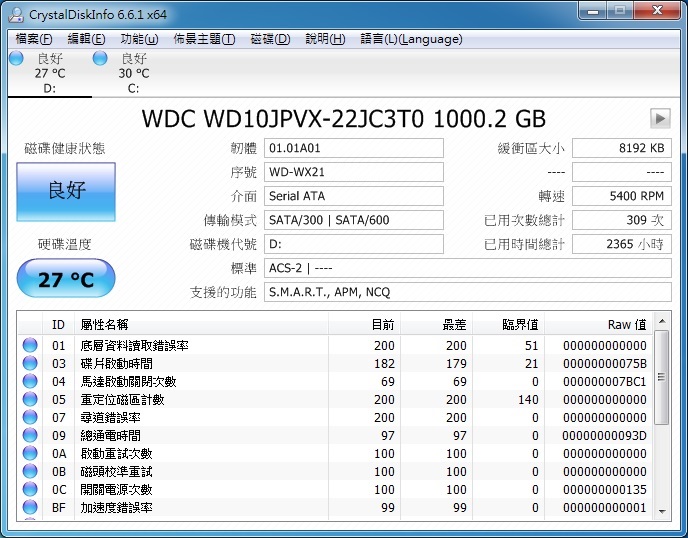688x538 pixels.
Task: Click the attribute list scrollbar thumb
Action: (x=662, y=377)
